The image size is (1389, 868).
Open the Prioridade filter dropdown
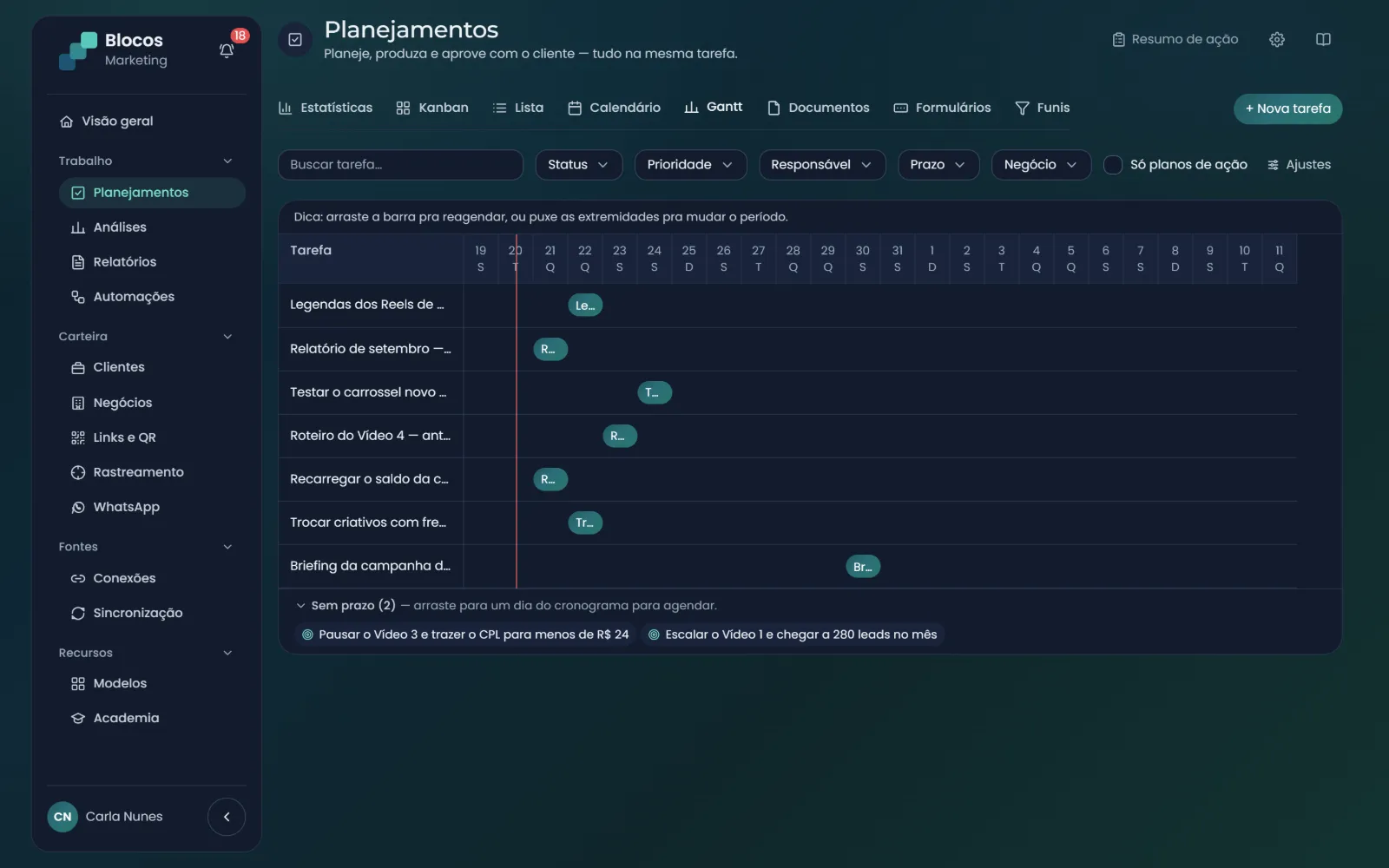pos(690,165)
